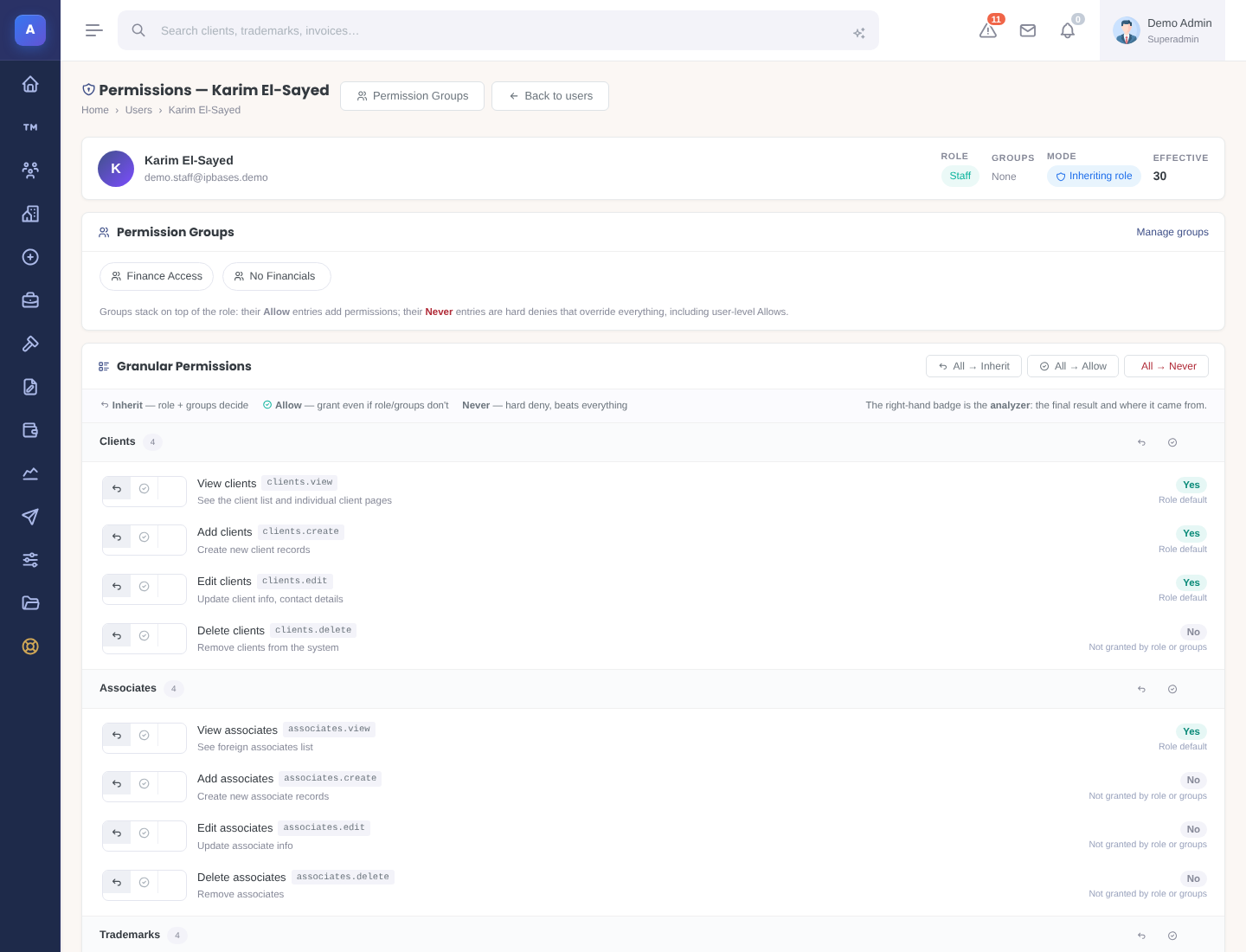
Task: Set Add clients permission to Inherit
Action: (117, 537)
